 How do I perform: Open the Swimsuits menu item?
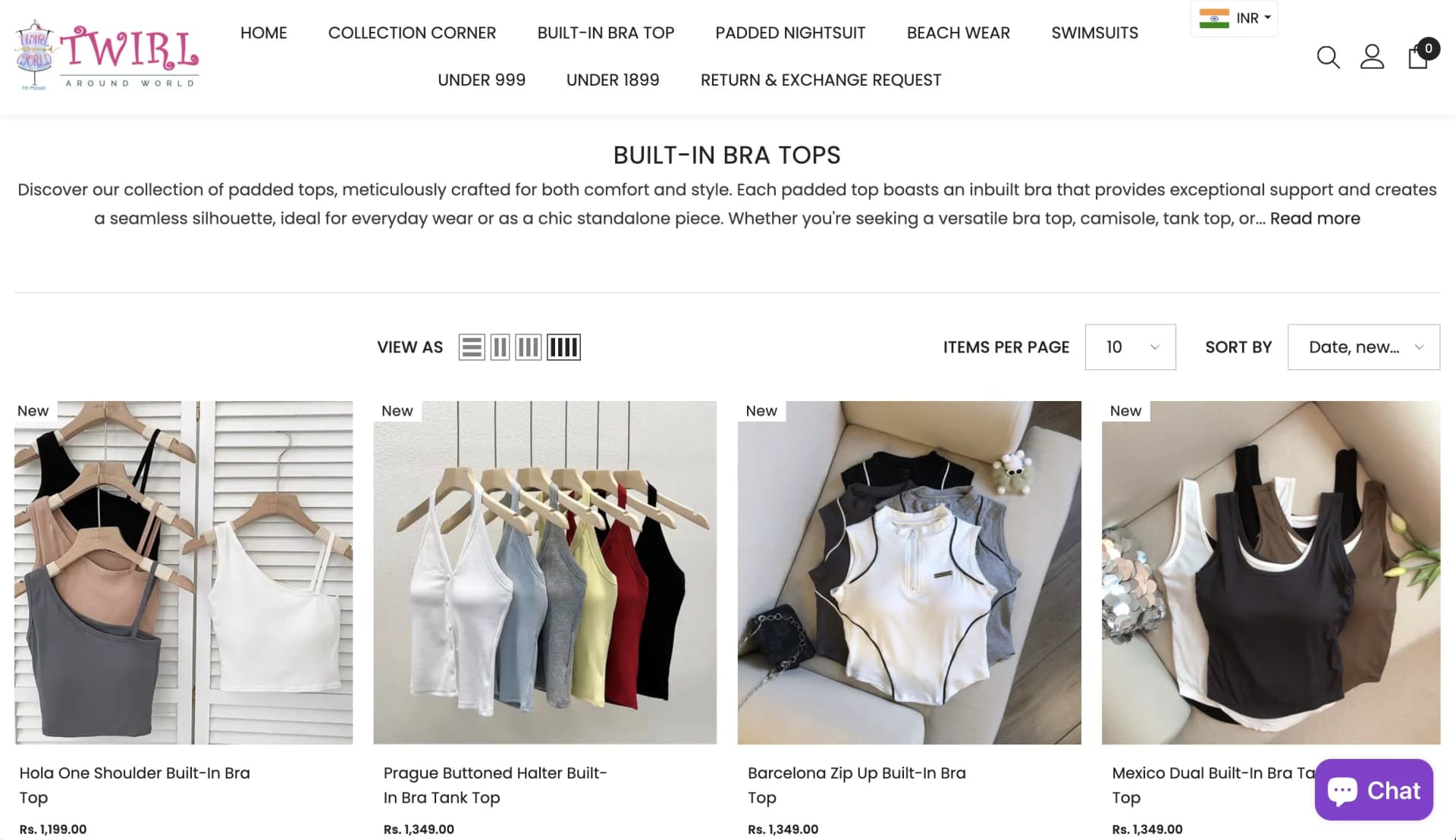click(1094, 33)
